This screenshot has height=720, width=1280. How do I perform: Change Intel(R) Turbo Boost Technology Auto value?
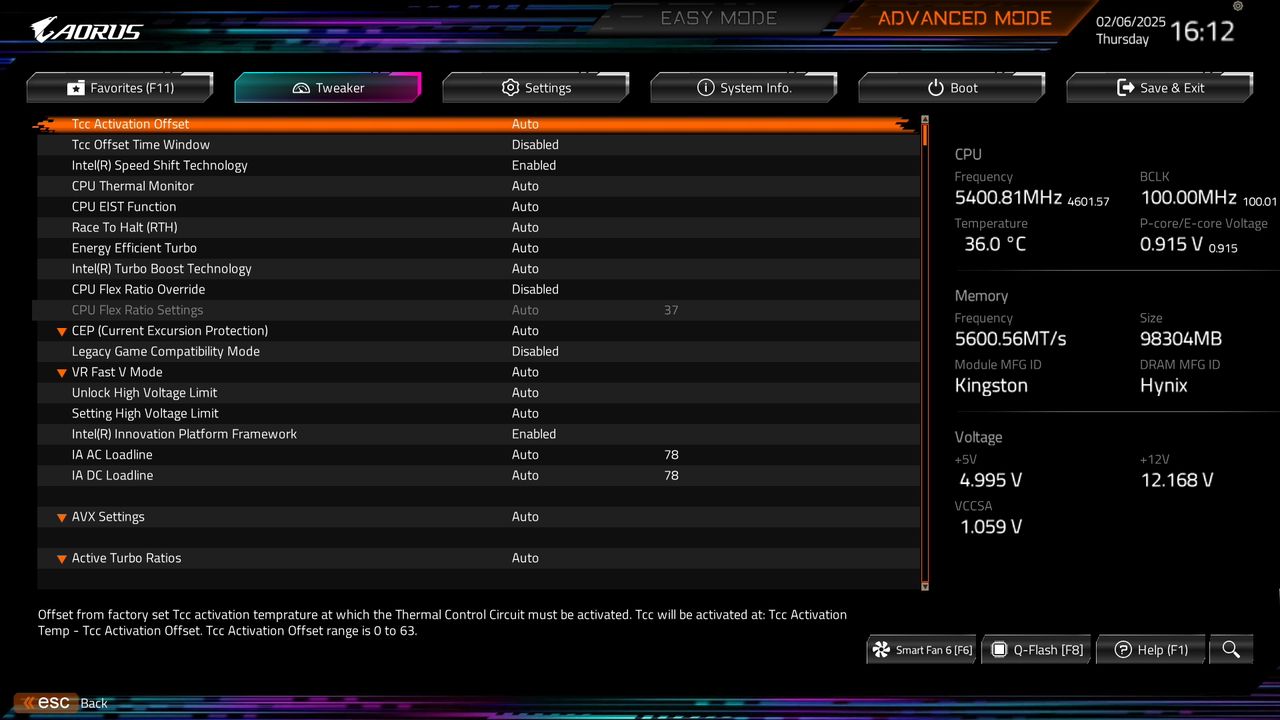[x=525, y=269]
